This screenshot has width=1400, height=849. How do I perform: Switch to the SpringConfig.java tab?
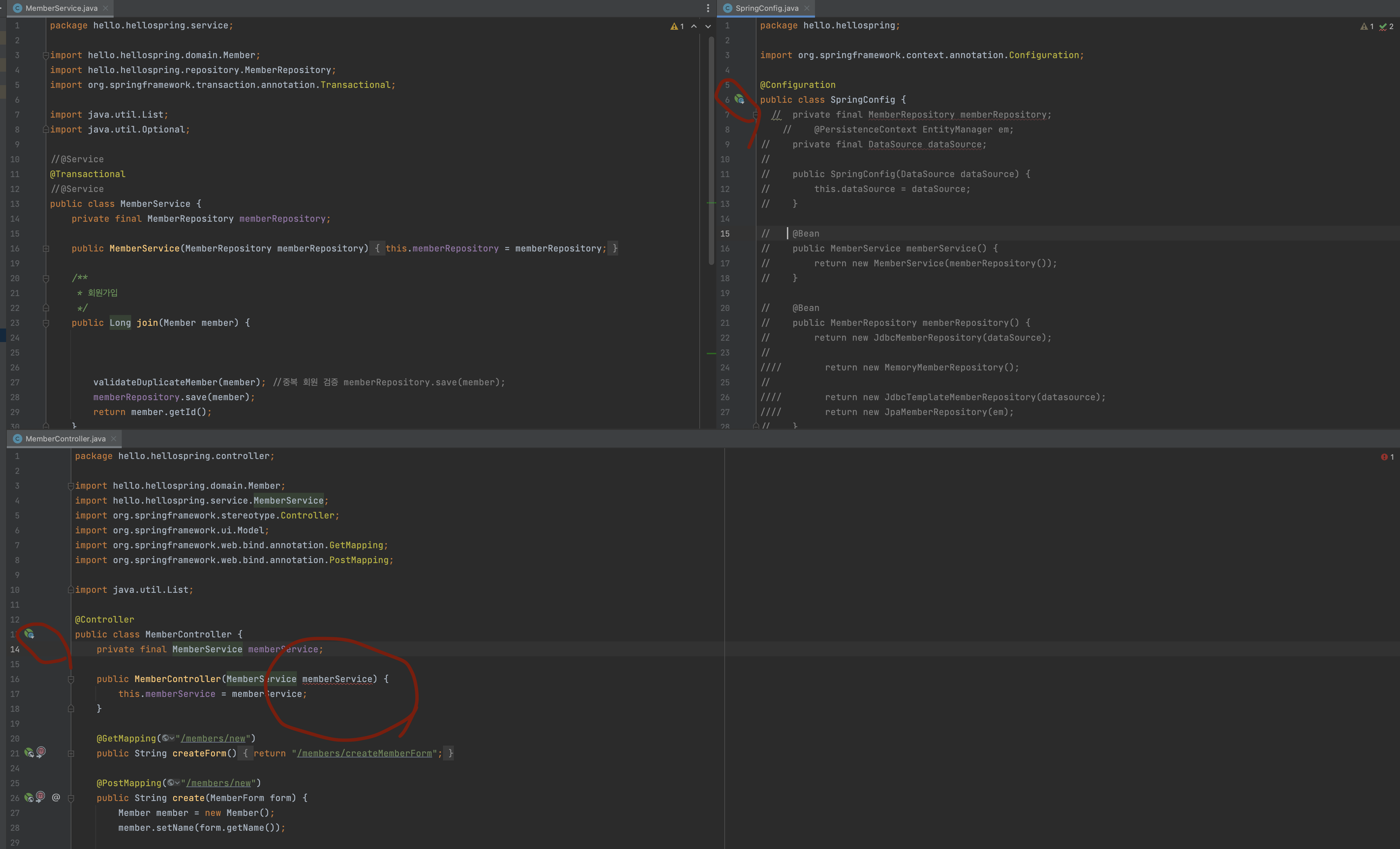767,8
